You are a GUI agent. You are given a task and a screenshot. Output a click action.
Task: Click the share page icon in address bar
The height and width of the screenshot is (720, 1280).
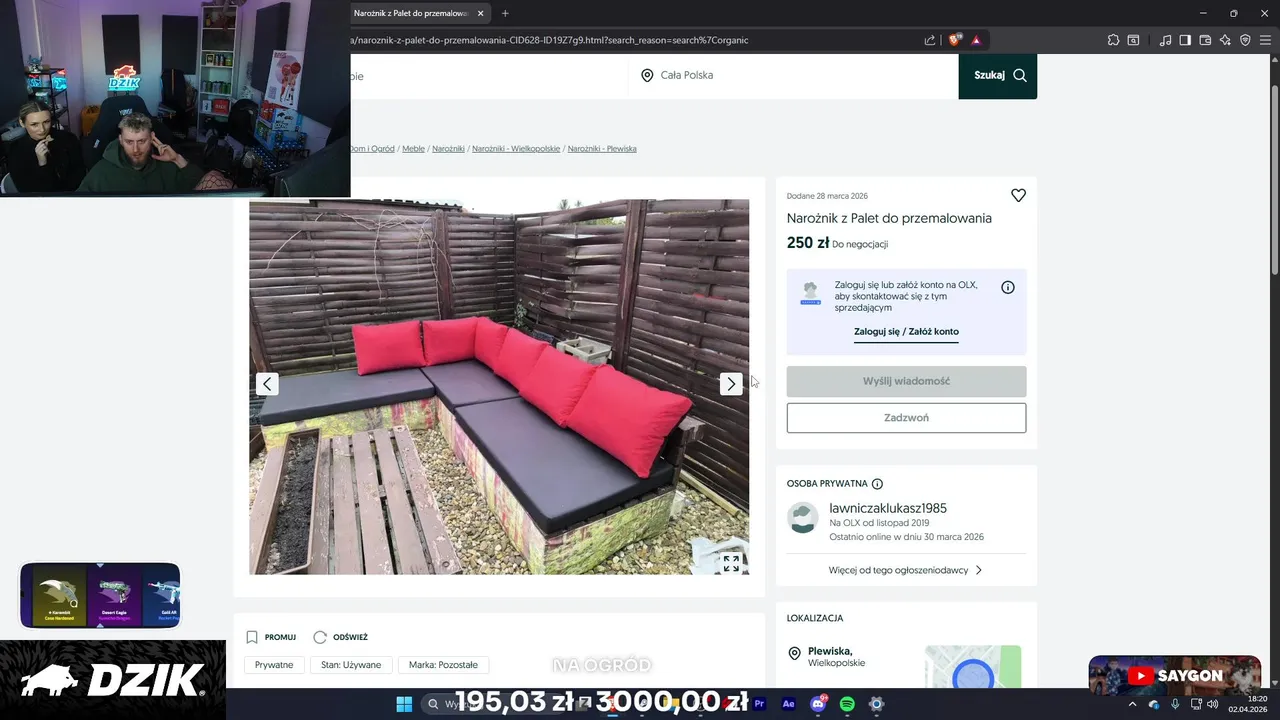(x=930, y=40)
